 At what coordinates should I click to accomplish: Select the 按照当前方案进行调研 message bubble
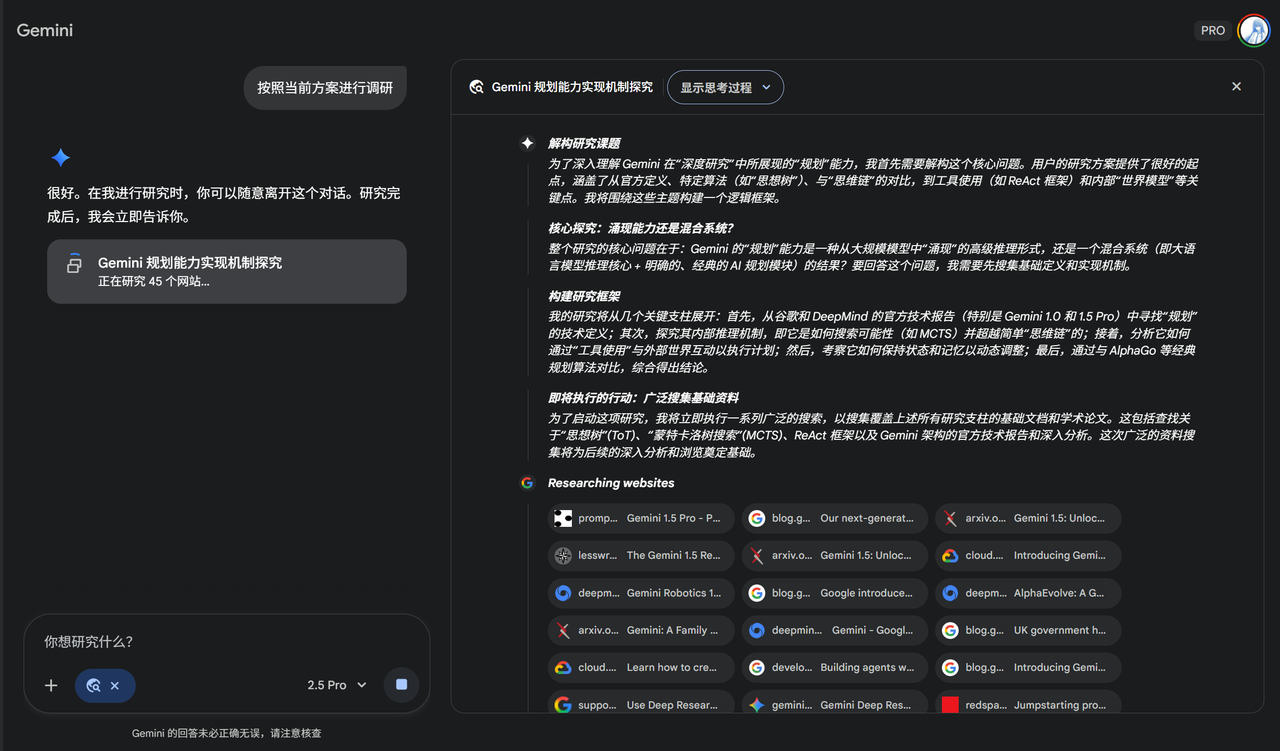point(325,88)
